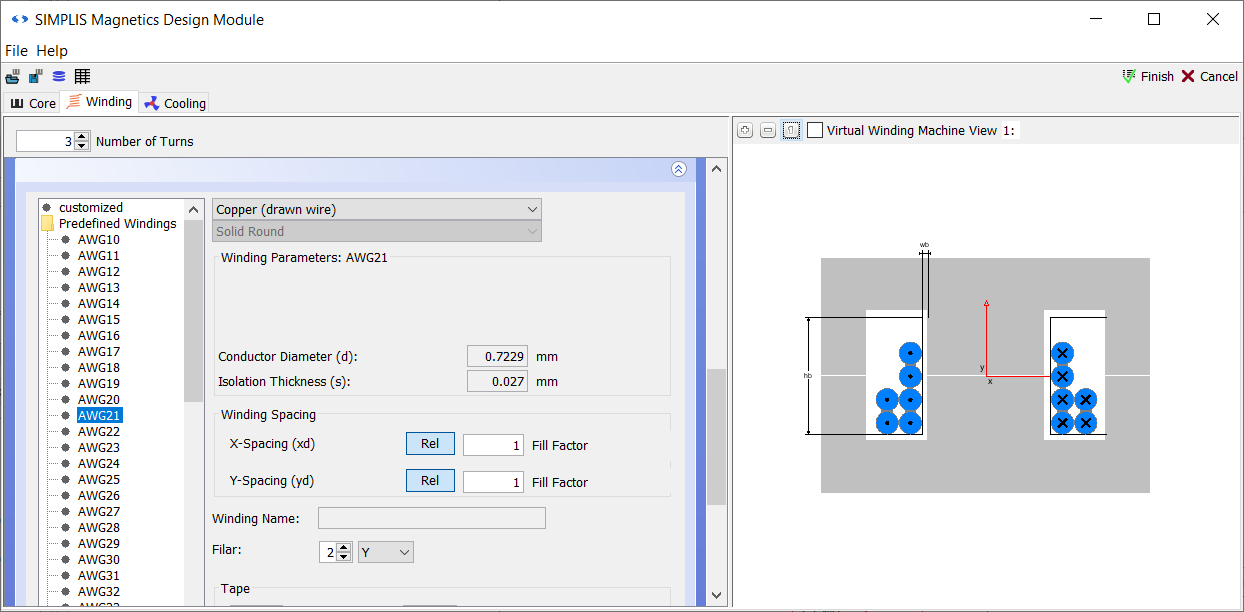
Task: Zoom out of the winding view
Action: click(x=768, y=131)
